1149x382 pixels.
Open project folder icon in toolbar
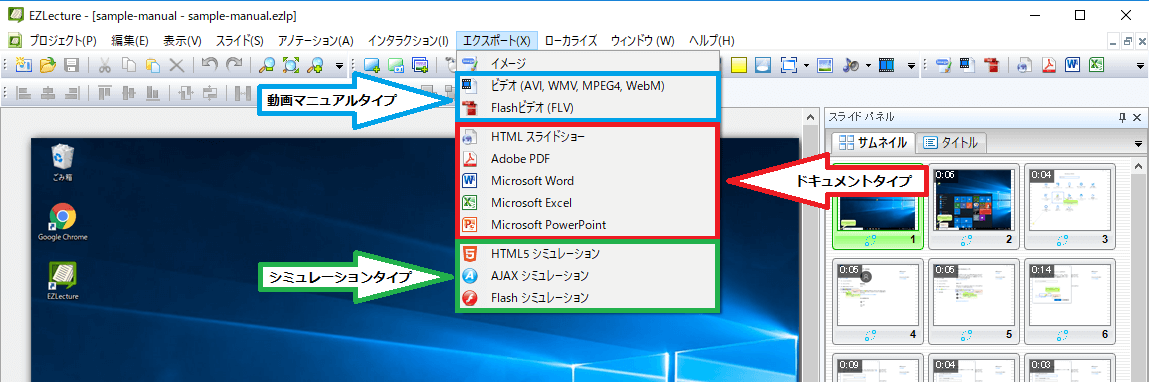coord(48,65)
